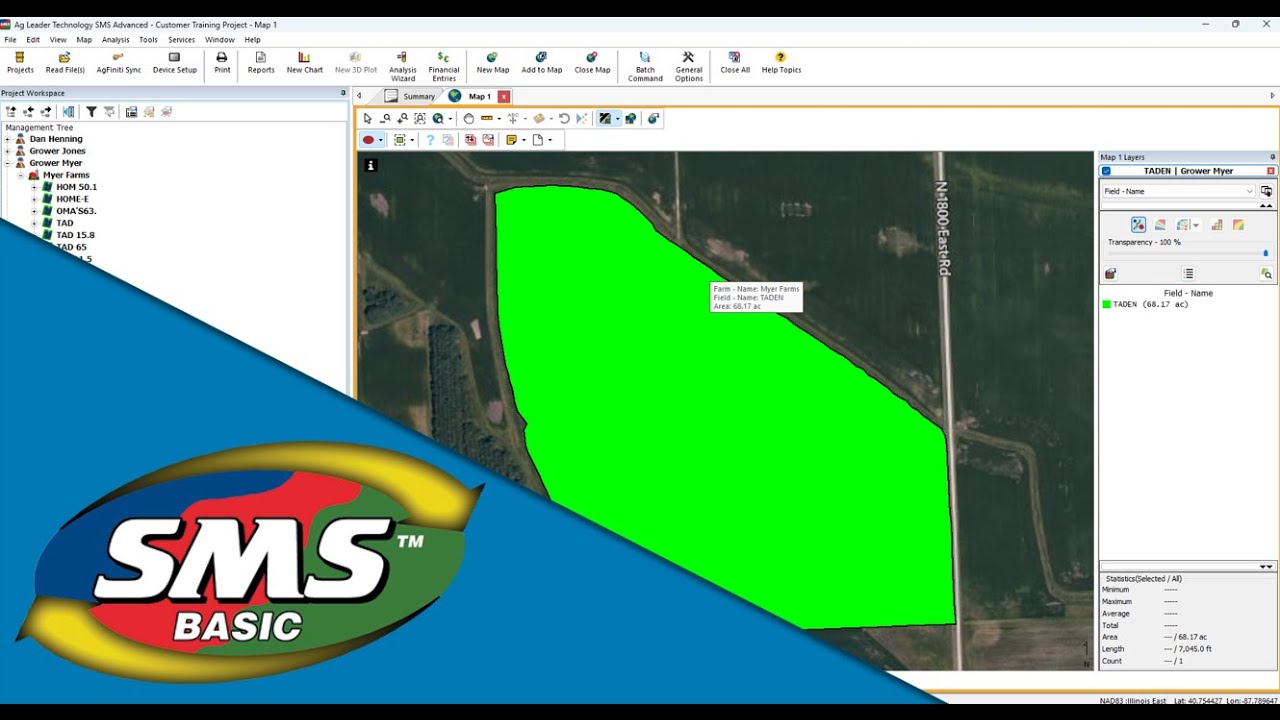Screen dimensions: 1280x720
Task: Collapse the Grower Myer tree node
Action: pos(9,163)
